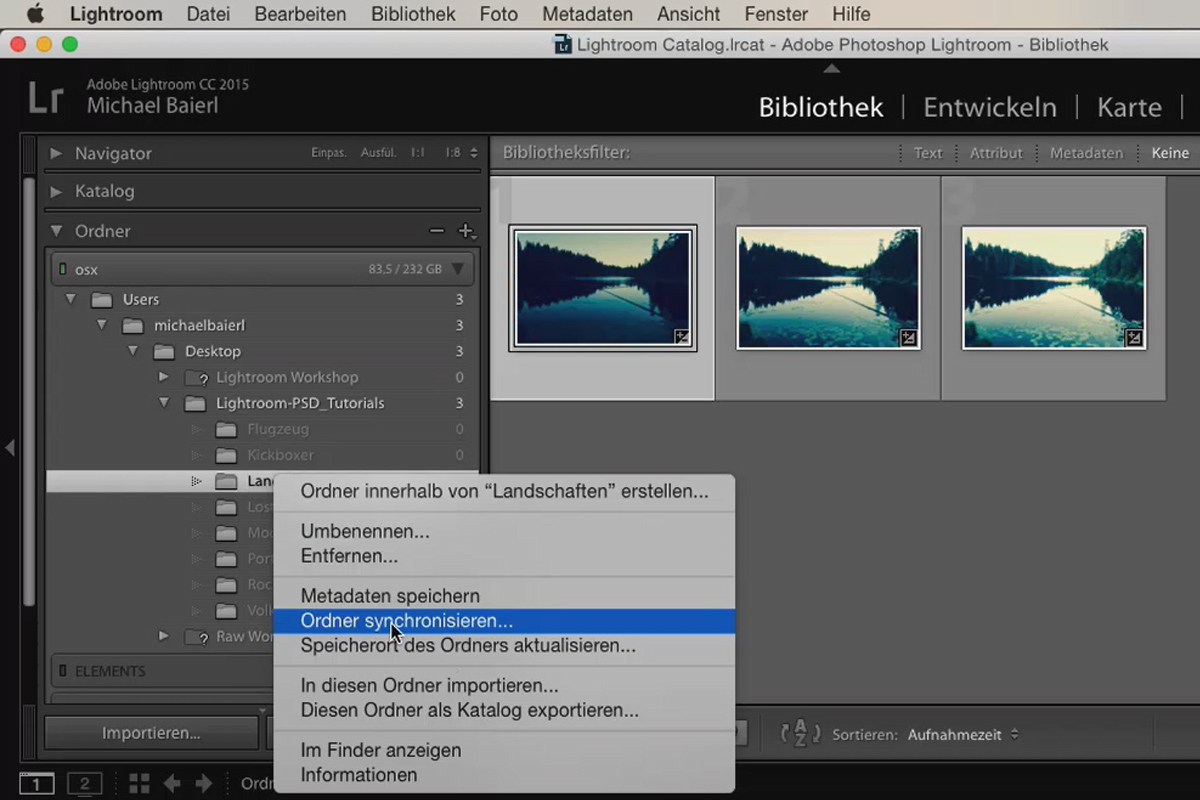Click the Flugzeug folder icon
This screenshot has width=1200, height=800.
click(227, 430)
